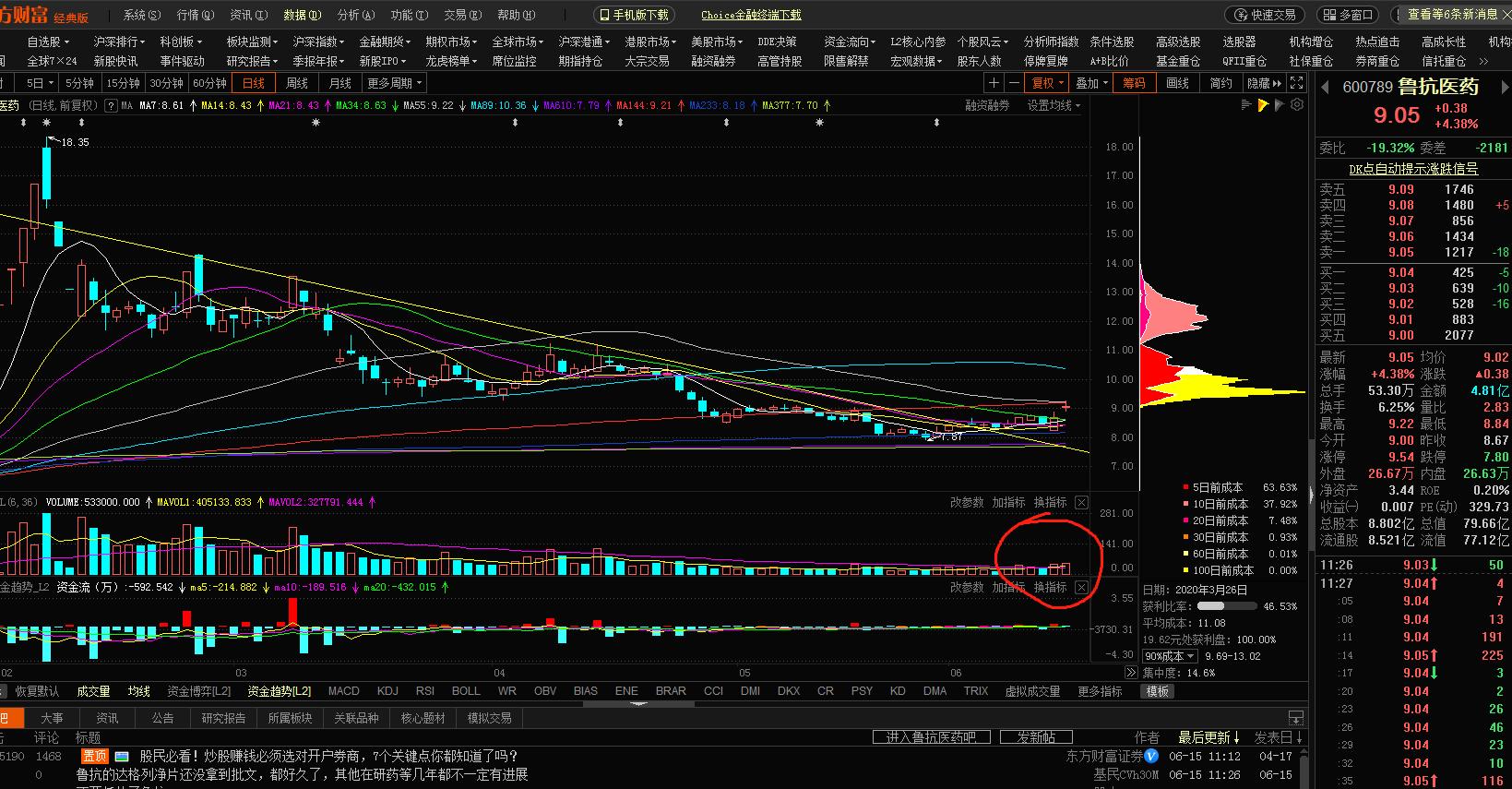Open the 90%成本 dropdown
This screenshot has height=789, width=1512.
pos(1172,656)
